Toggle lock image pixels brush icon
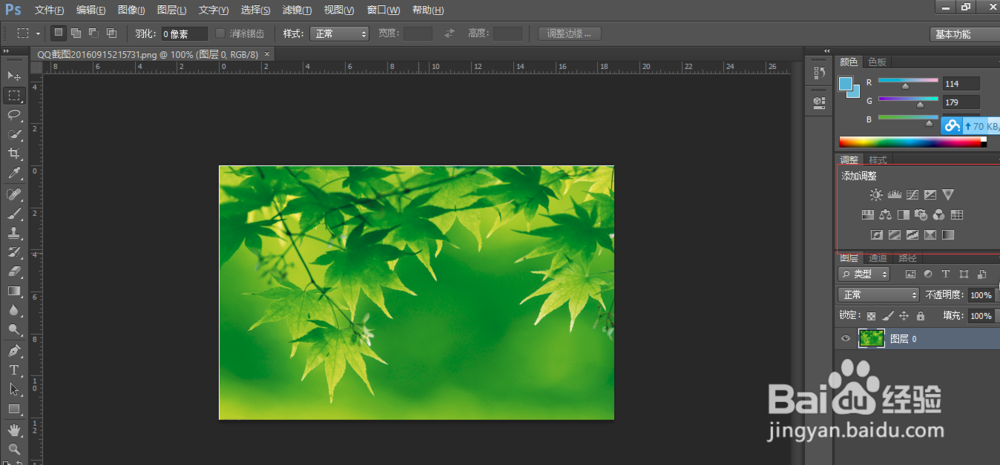The height and width of the screenshot is (465, 1000). [888, 316]
